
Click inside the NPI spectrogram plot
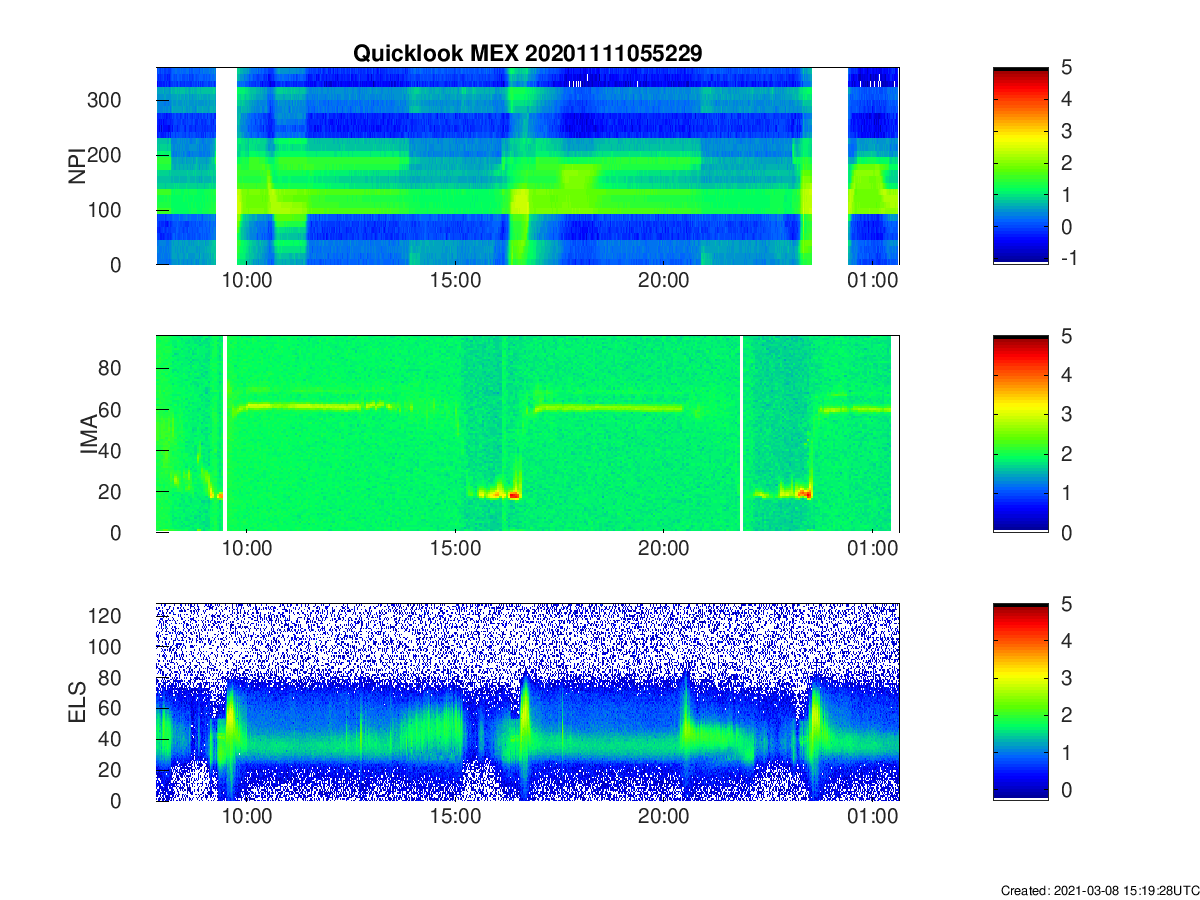click(528, 166)
